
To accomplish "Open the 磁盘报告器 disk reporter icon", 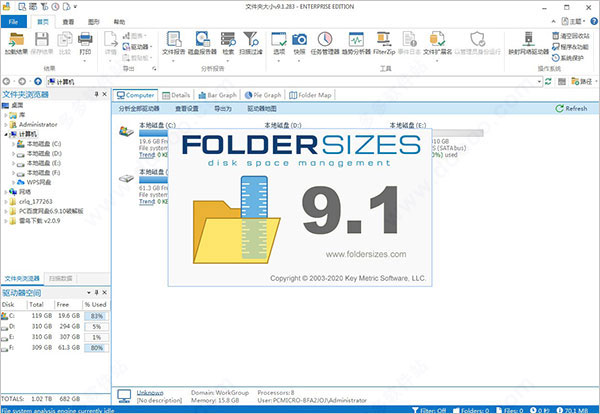I will 202,39.
